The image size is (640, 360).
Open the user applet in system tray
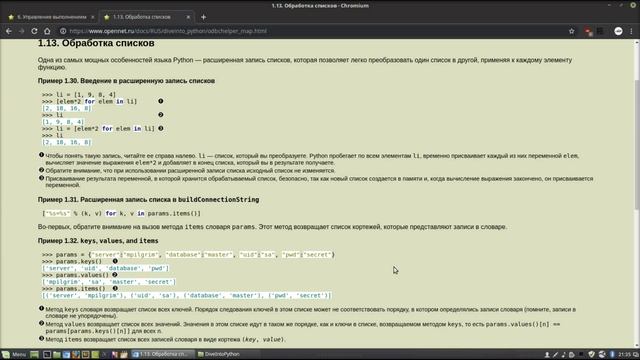click(x=547, y=354)
